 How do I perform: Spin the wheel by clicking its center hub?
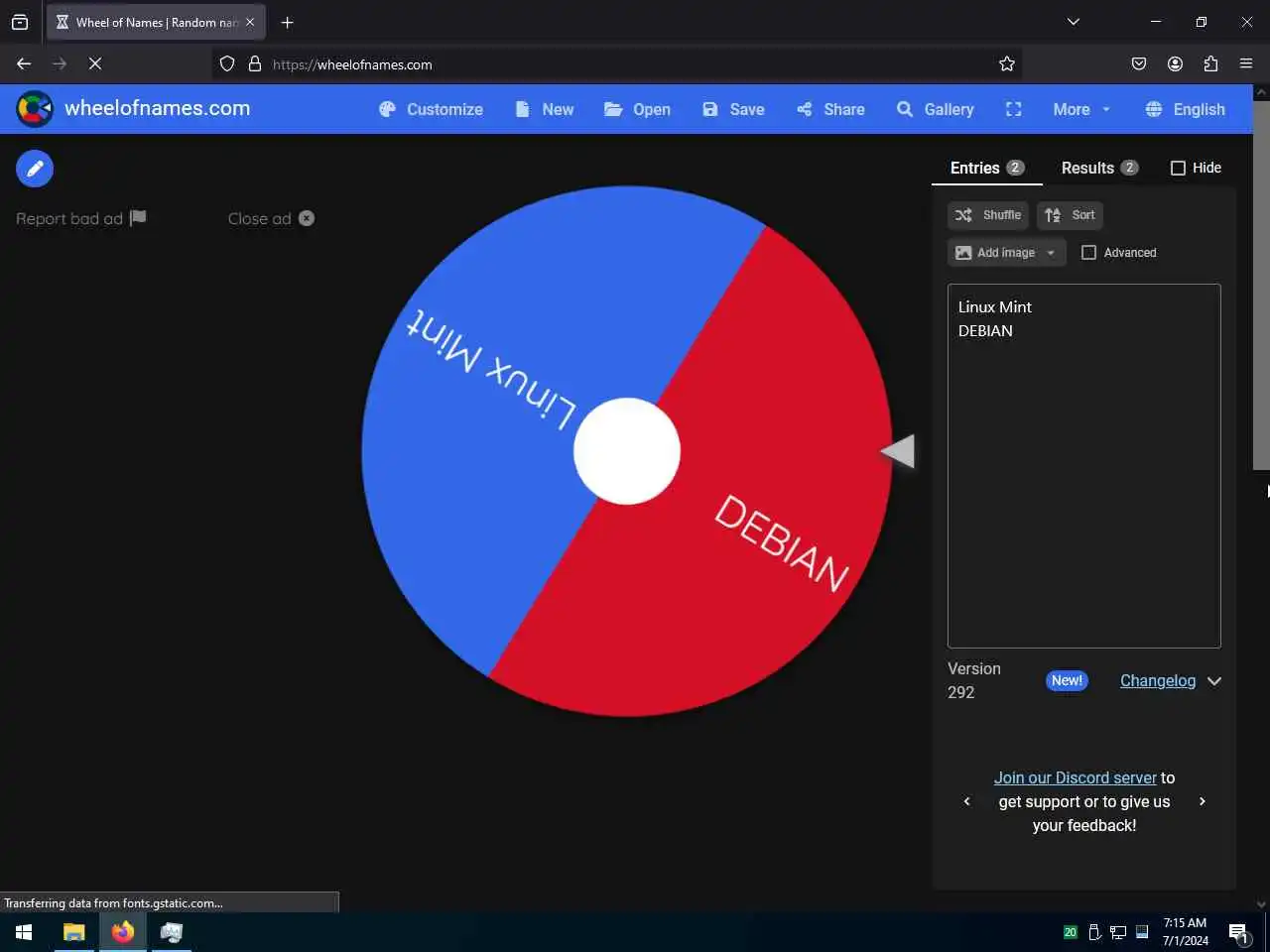[x=627, y=451]
